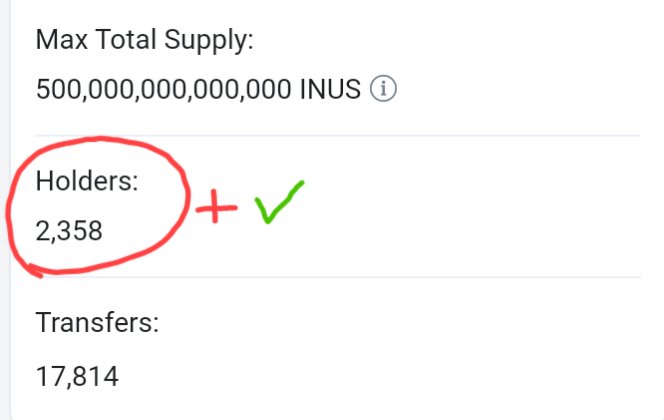This screenshot has width=664, height=420.
Task: Click the divider line above Holders
Action: click(338, 135)
